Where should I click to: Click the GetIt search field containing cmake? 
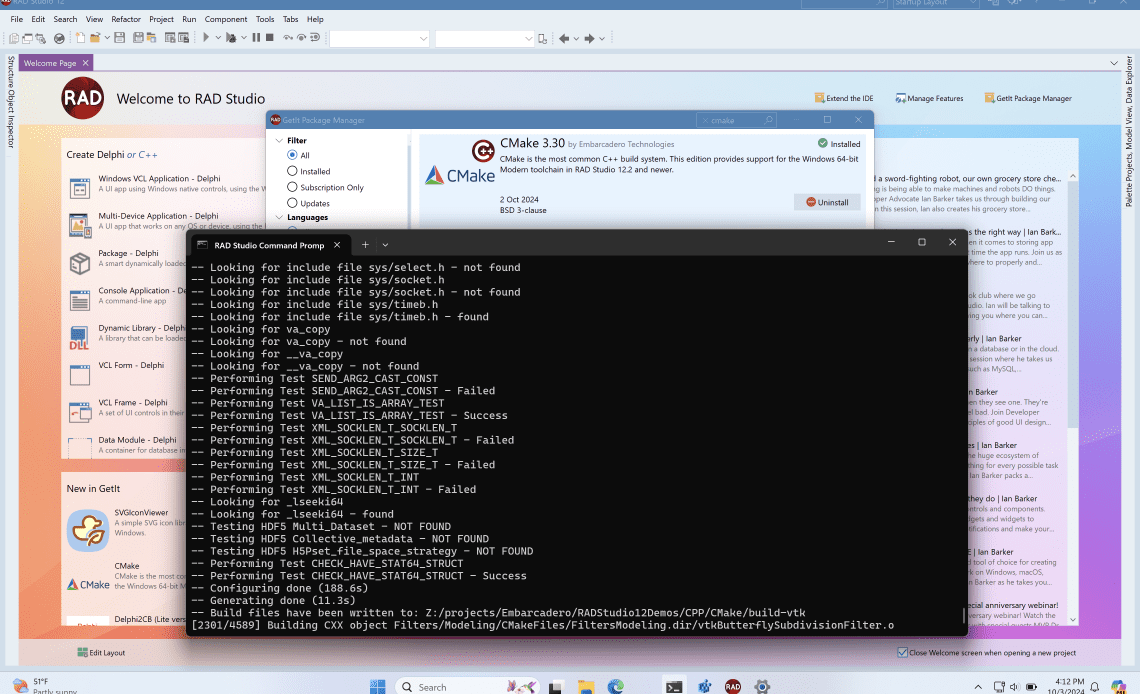point(736,120)
